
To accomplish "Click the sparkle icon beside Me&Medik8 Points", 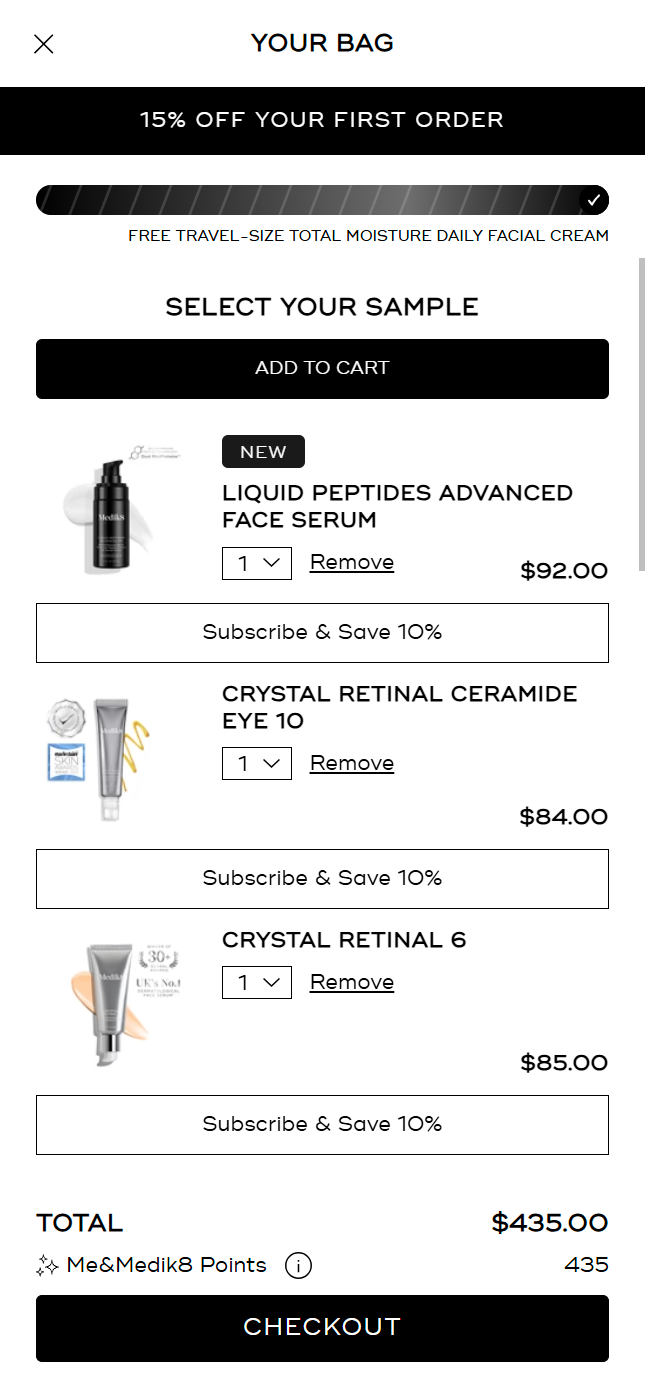I will tap(47, 1266).
